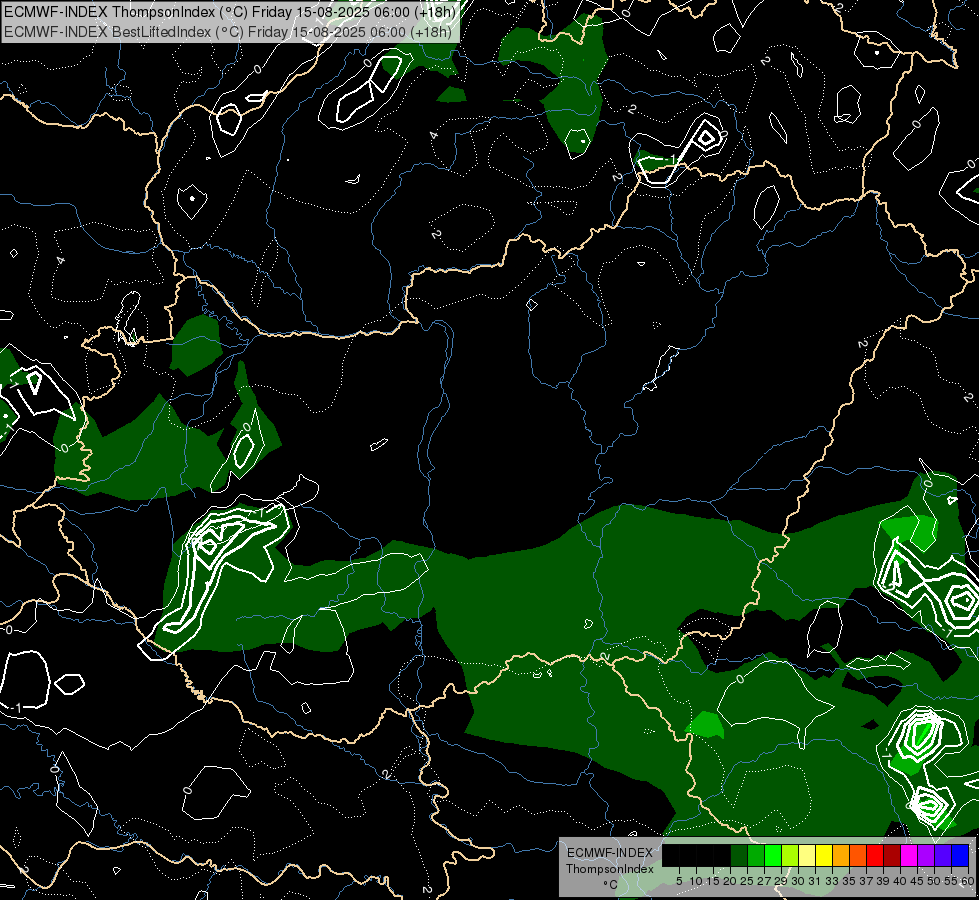Click the red-orange 35–37 legend swatch
Screen dimensions: 979x900
[858, 855]
